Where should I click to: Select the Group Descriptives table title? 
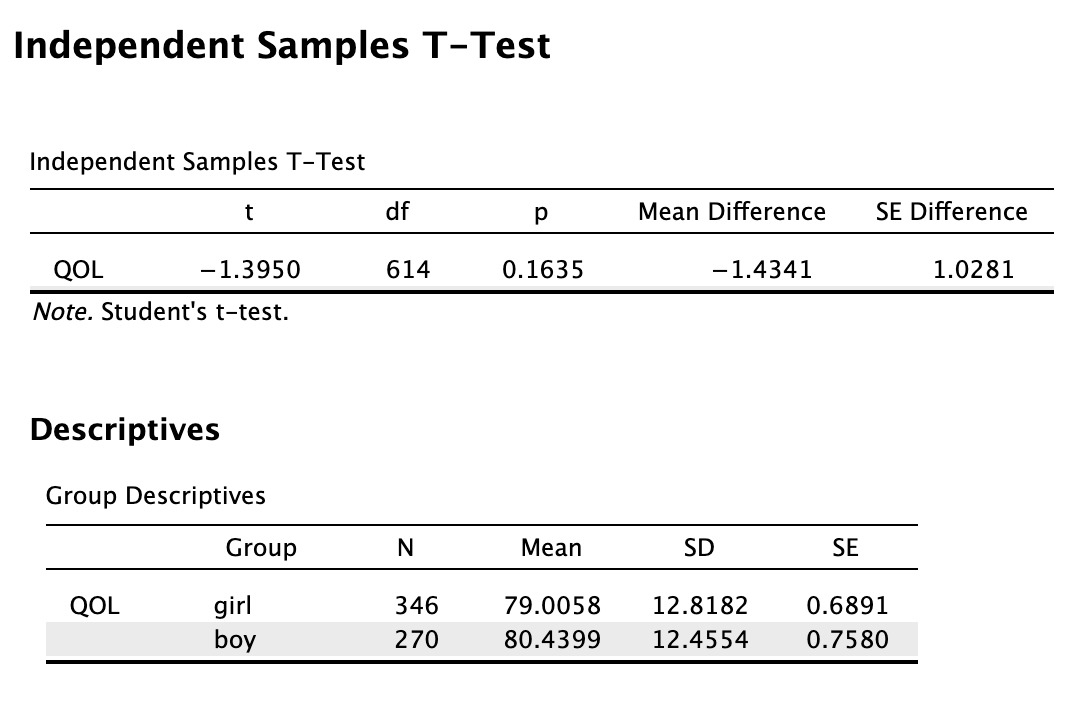point(156,496)
